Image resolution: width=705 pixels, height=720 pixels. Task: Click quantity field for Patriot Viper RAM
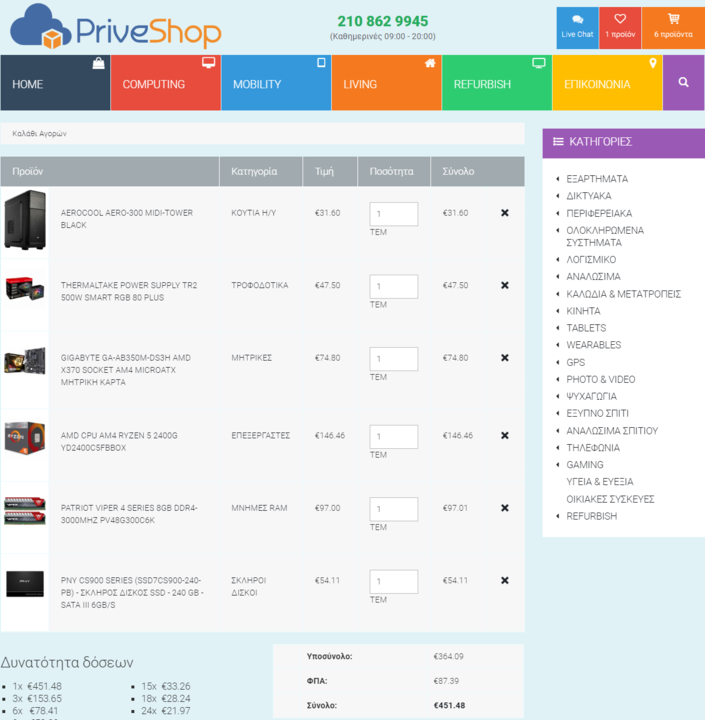pyautogui.click(x=394, y=509)
